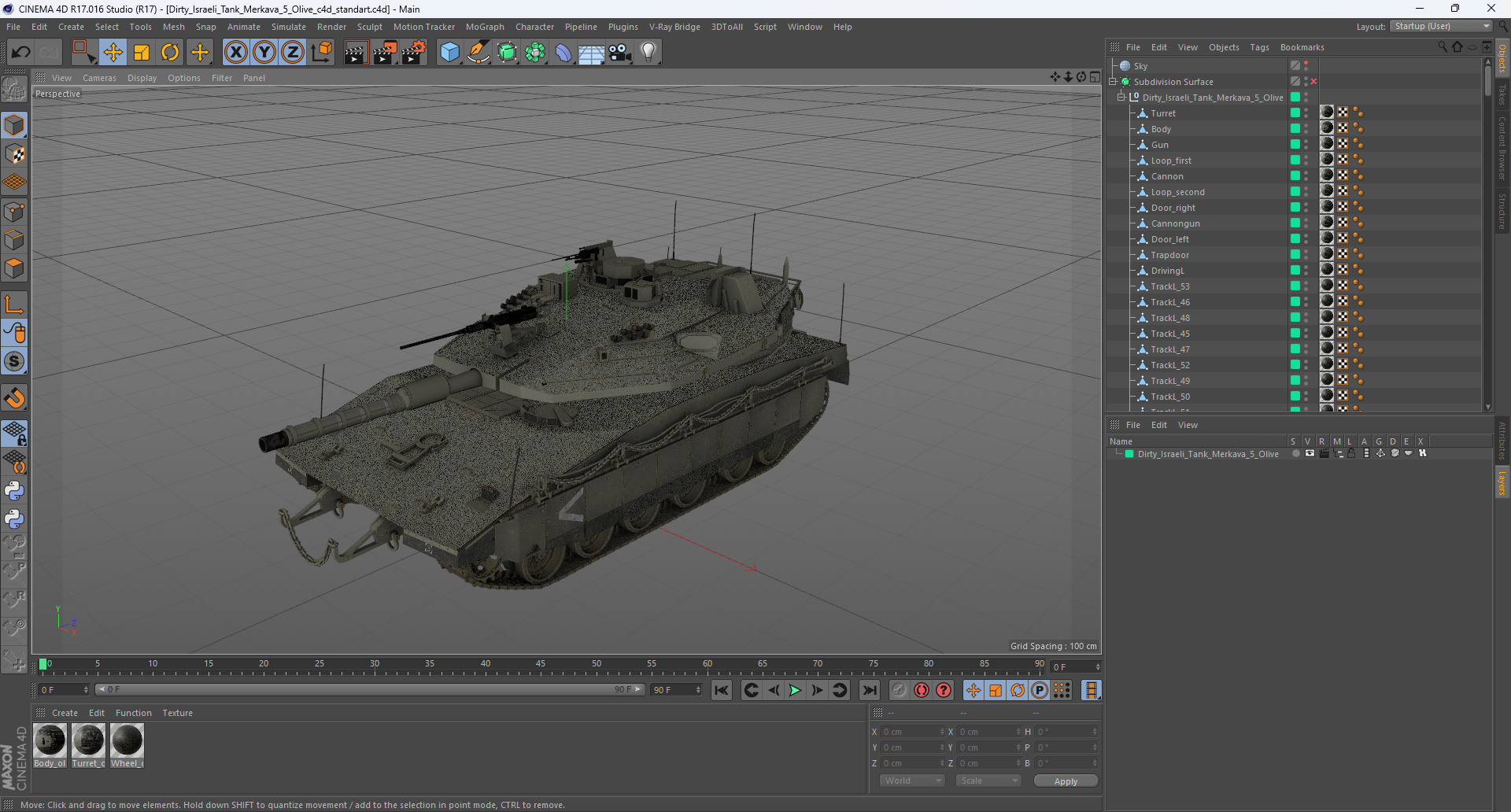Screen dimensions: 1511x812
Task: Click the Camera object icon
Action: [620, 53]
